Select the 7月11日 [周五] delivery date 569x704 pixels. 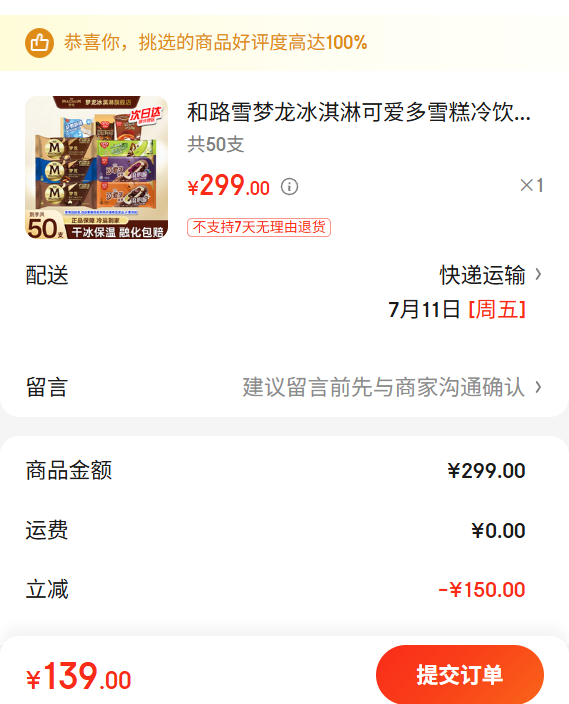[457, 310]
